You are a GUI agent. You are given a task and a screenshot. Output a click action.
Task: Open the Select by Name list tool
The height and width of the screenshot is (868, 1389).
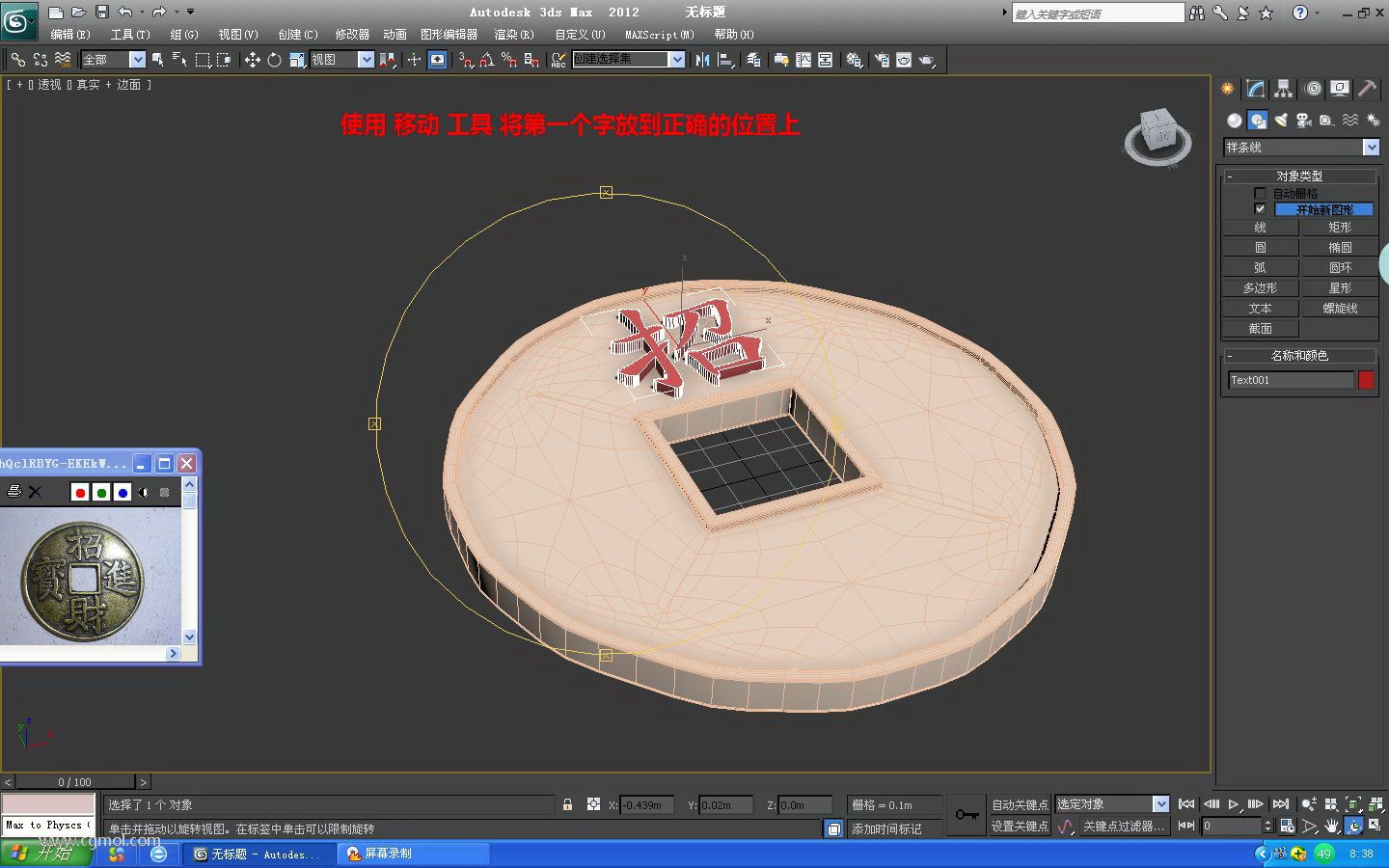pyautogui.click(x=179, y=60)
